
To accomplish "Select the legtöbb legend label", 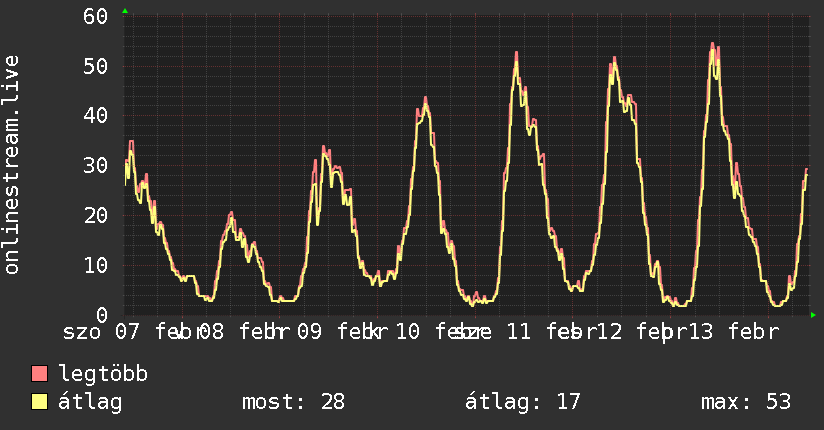I will [x=103, y=374].
